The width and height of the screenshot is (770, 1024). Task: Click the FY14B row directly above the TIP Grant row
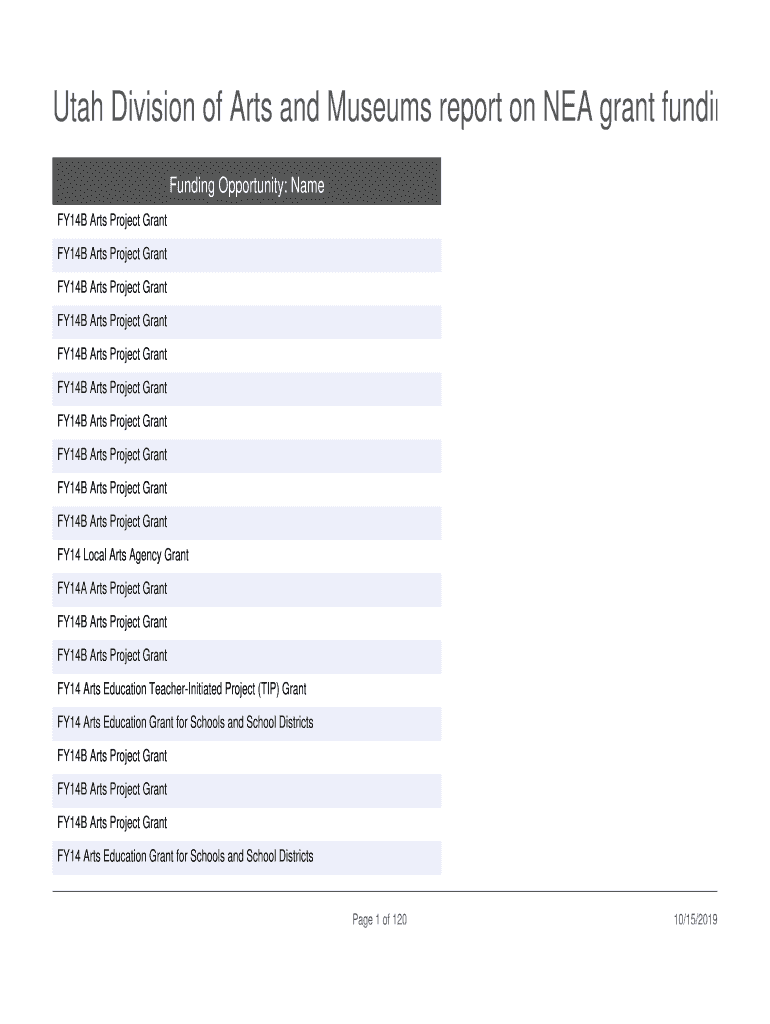tap(112, 656)
